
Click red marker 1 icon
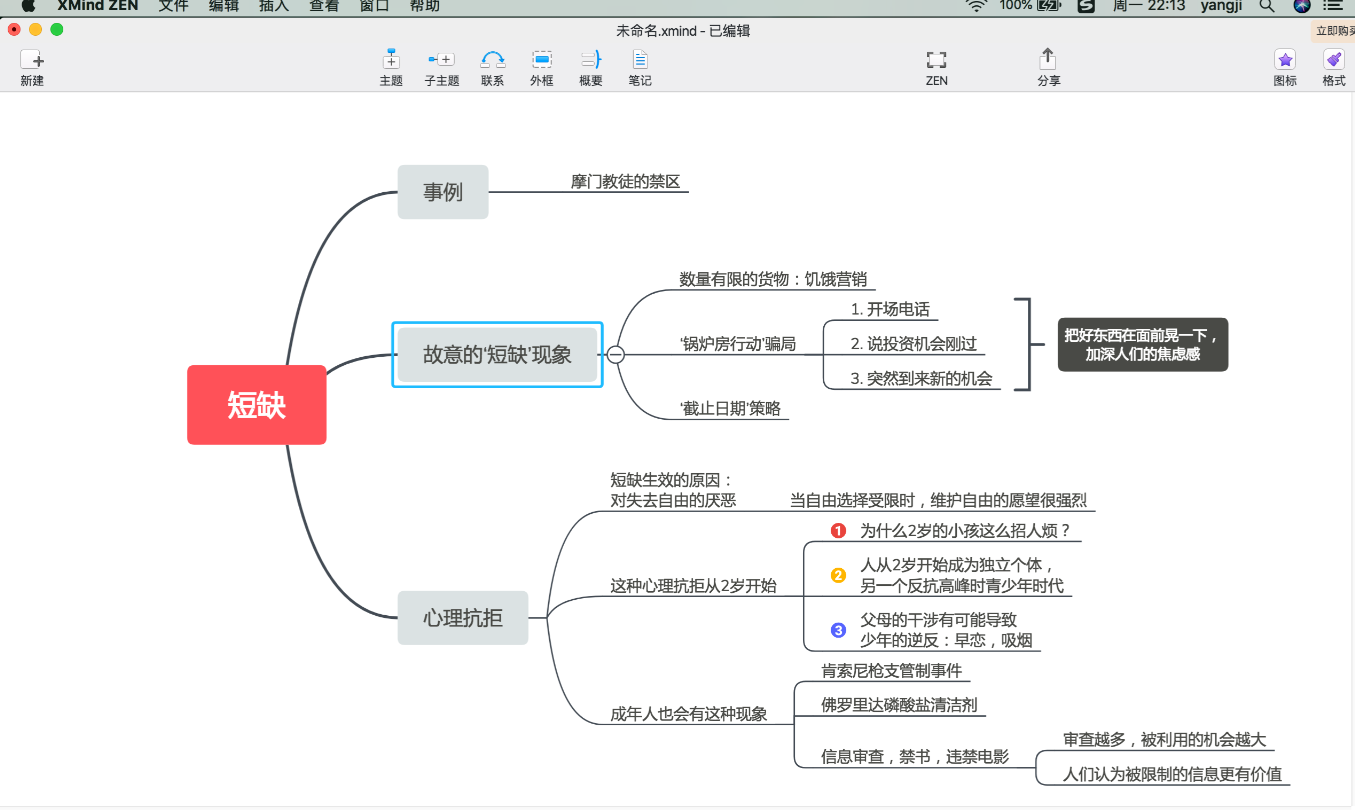point(838,530)
